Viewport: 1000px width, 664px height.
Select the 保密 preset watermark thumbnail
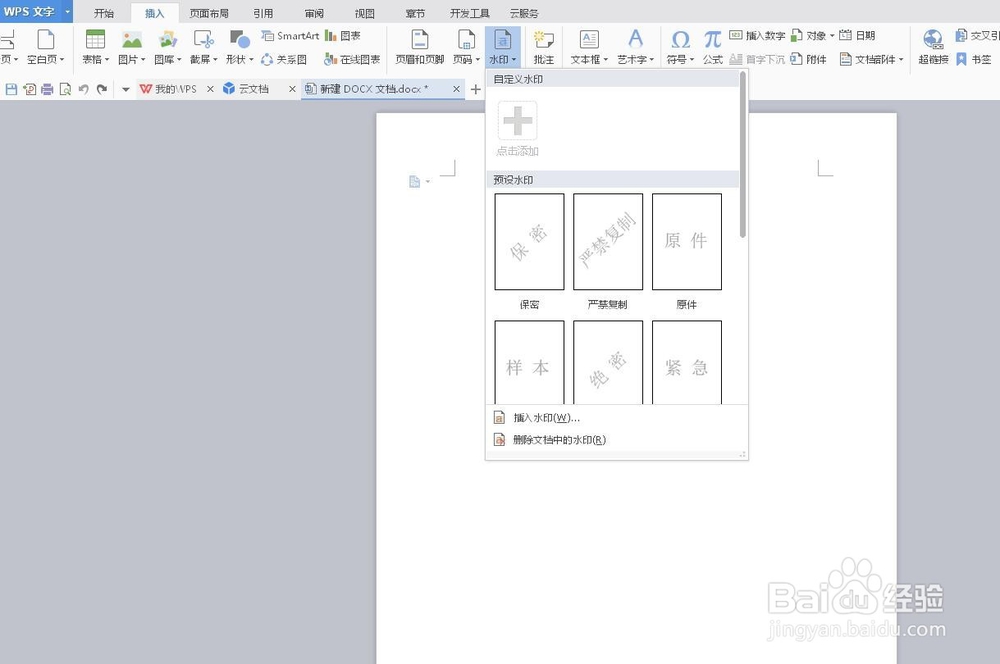[529, 242]
